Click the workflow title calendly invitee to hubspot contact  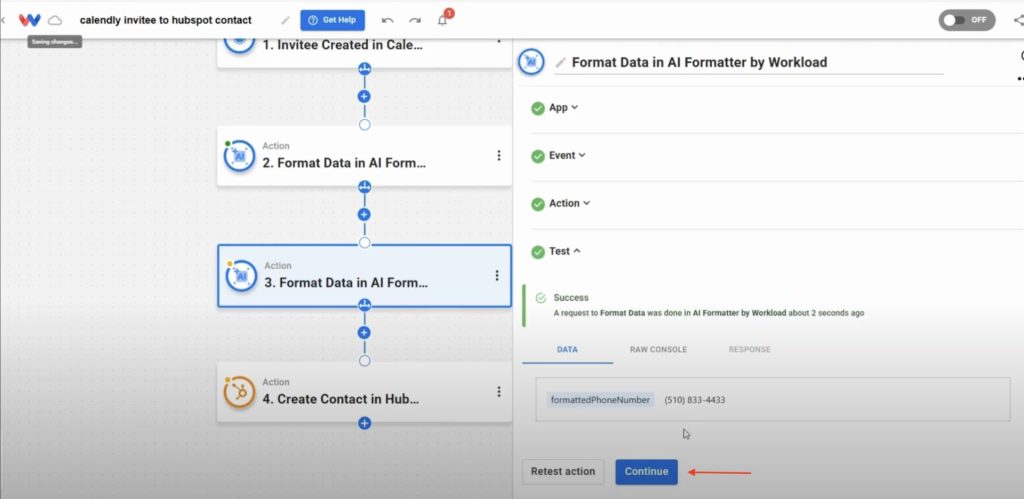tap(166, 20)
